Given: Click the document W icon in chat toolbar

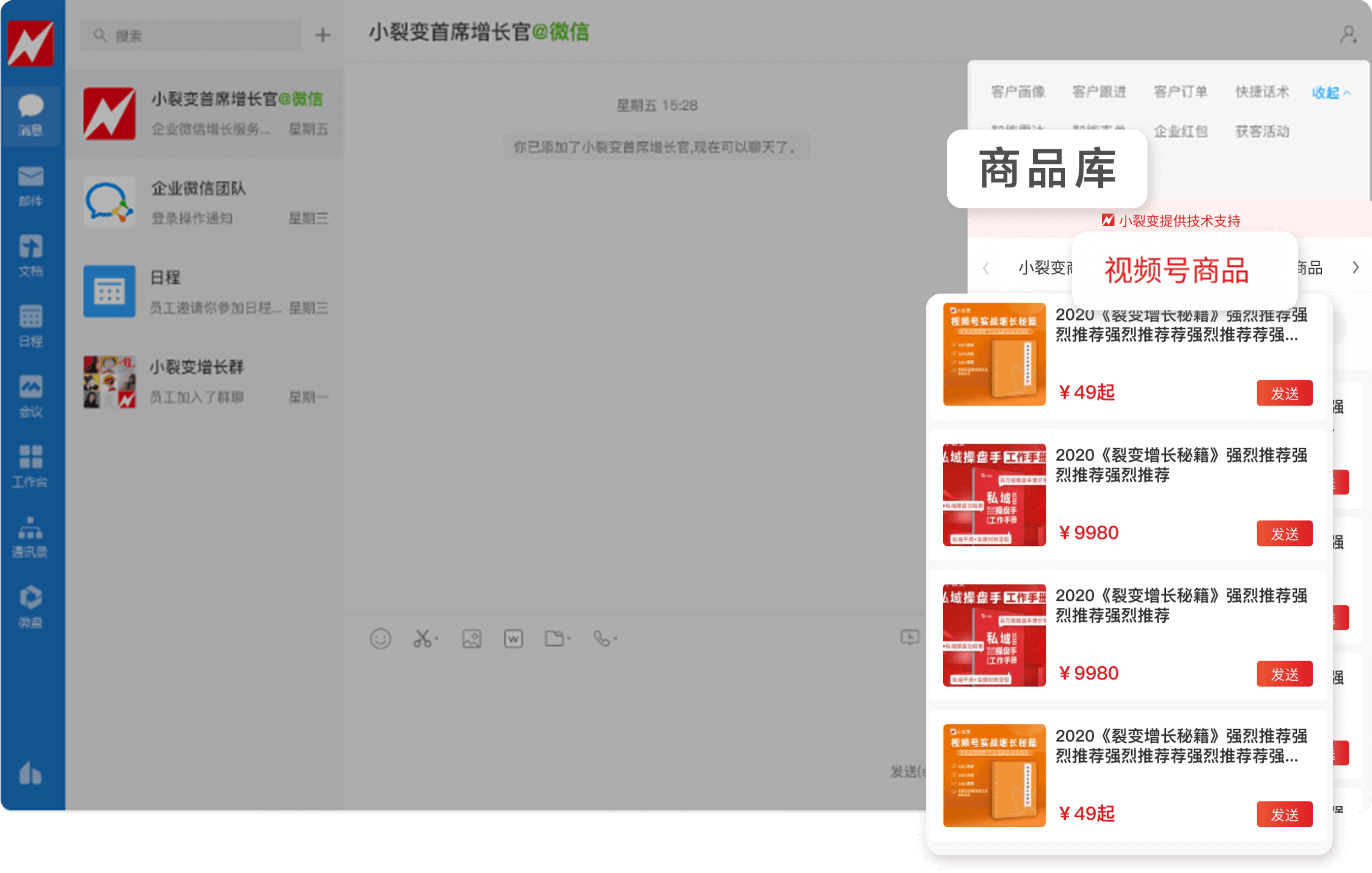Looking at the screenshot, I should tap(513, 638).
